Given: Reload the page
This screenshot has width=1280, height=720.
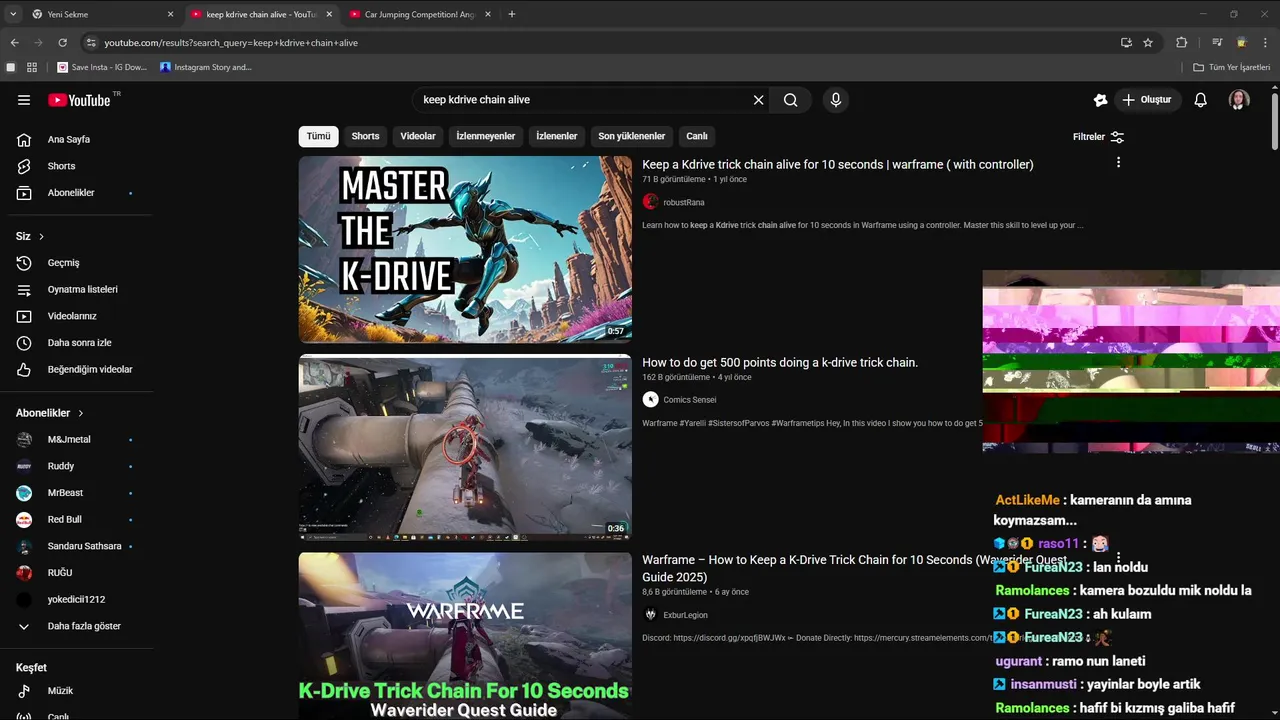Looking at the screenshot, I should pyautogui.click(x=62, y=43).
